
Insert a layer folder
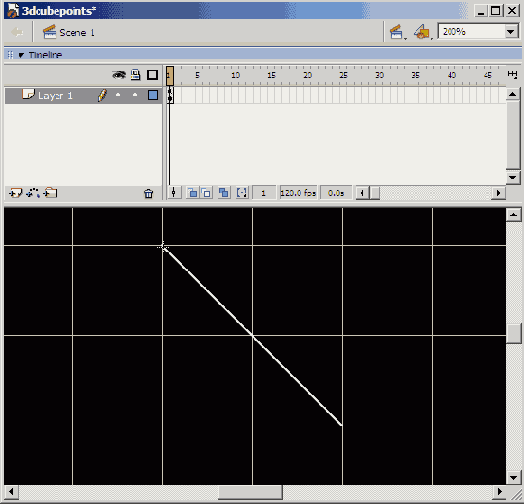pyautogui.click(x=50, y=193)
